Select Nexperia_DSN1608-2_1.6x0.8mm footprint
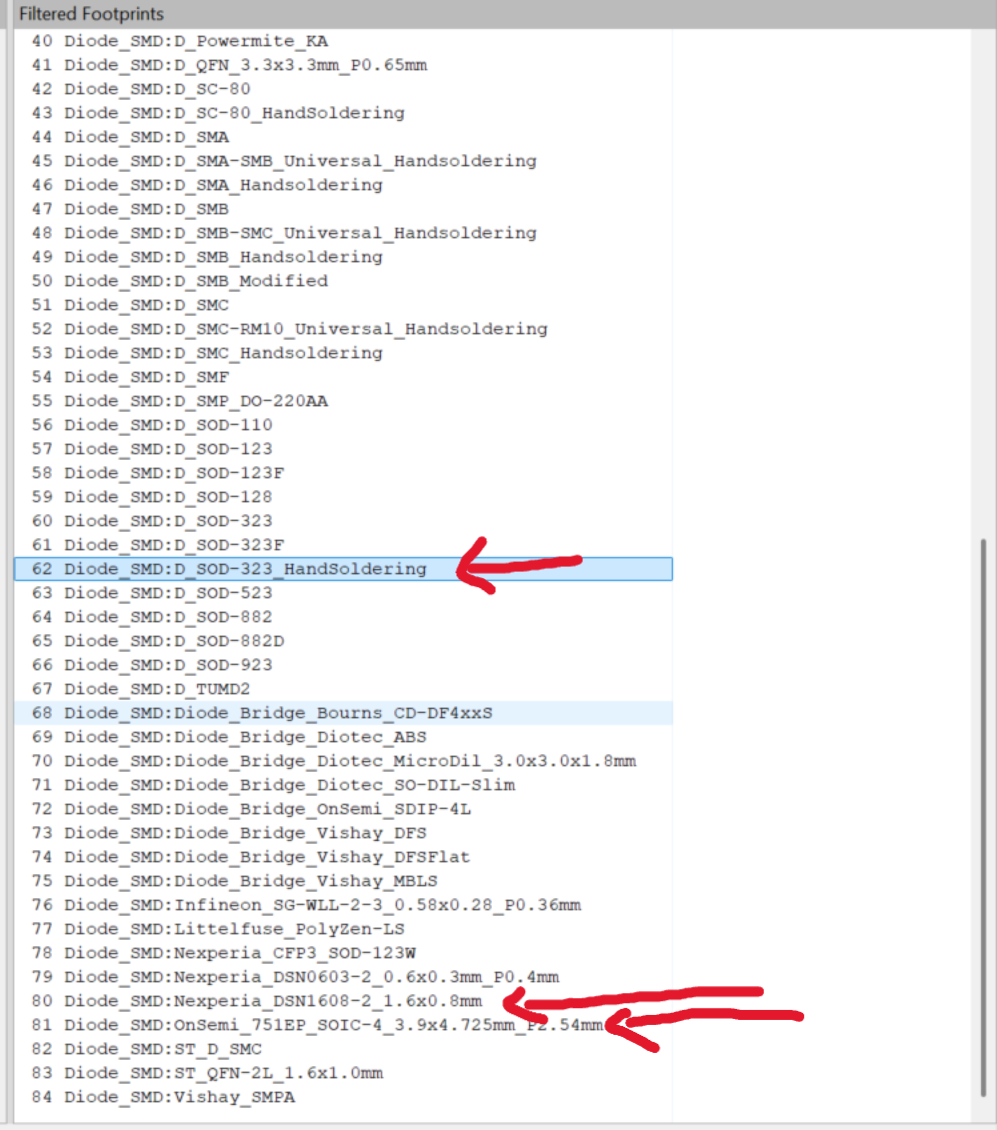This screenshot has height=1130, width=997. click(272, 1001)
